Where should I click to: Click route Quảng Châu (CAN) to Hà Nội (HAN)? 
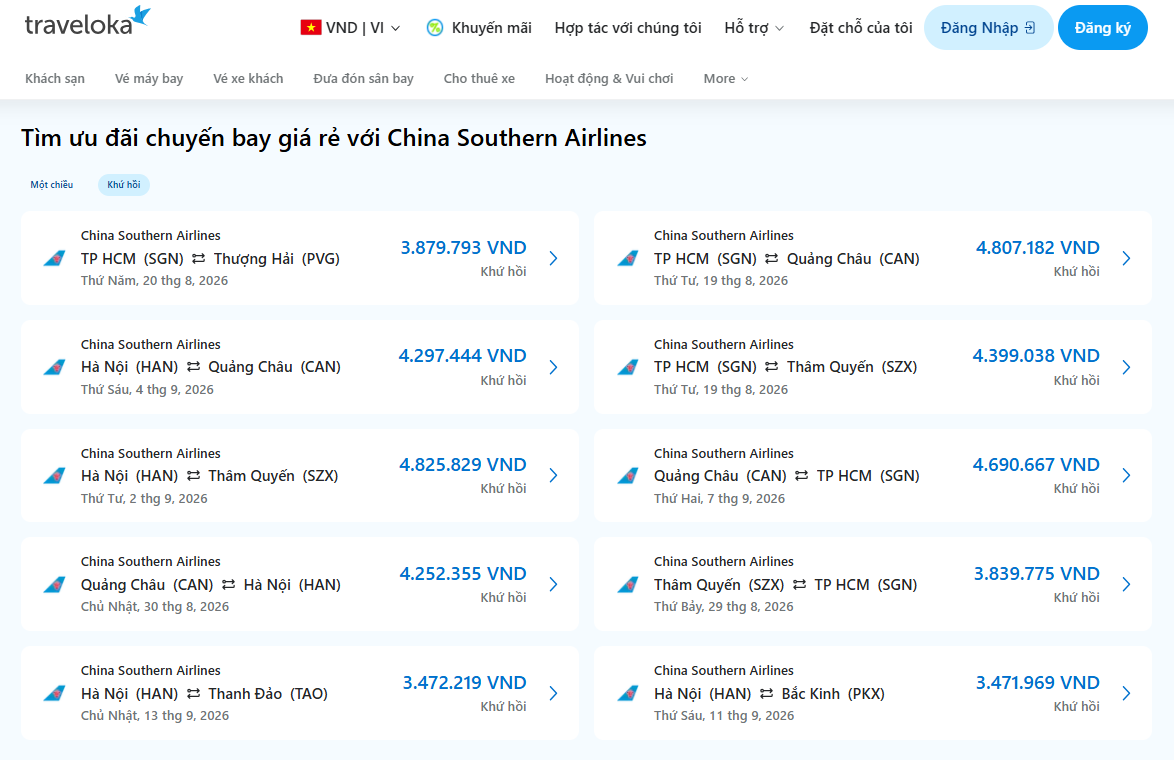tap(210, 585)
